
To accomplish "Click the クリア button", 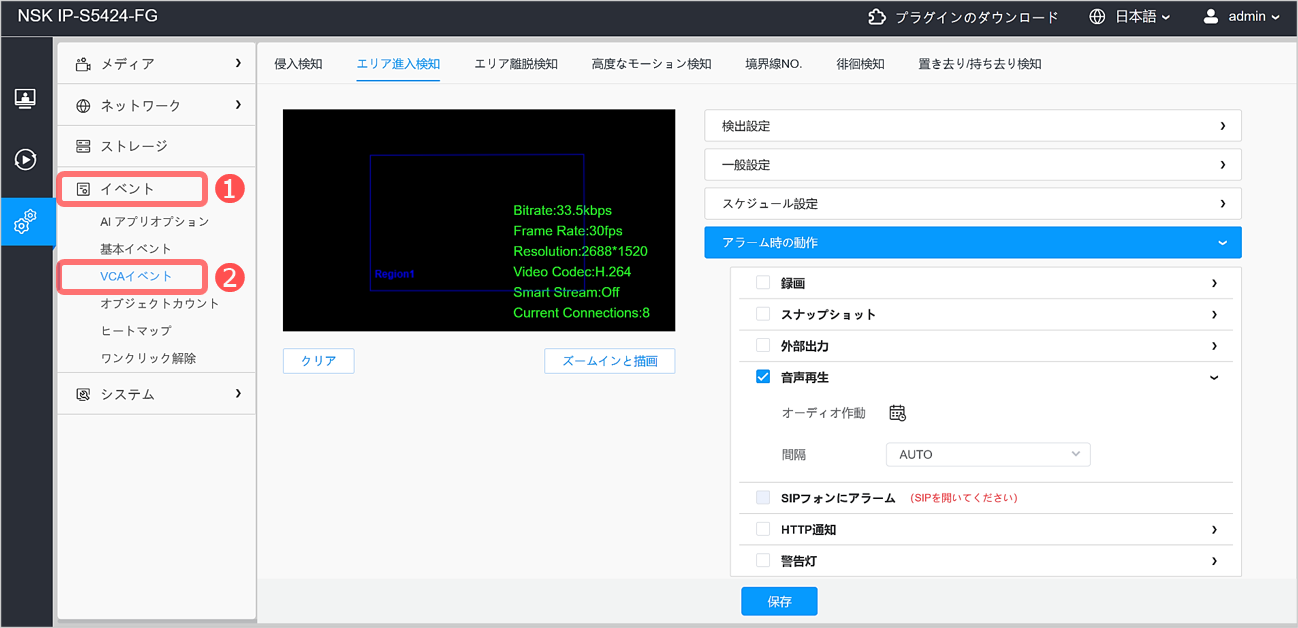I will (318, 361).
